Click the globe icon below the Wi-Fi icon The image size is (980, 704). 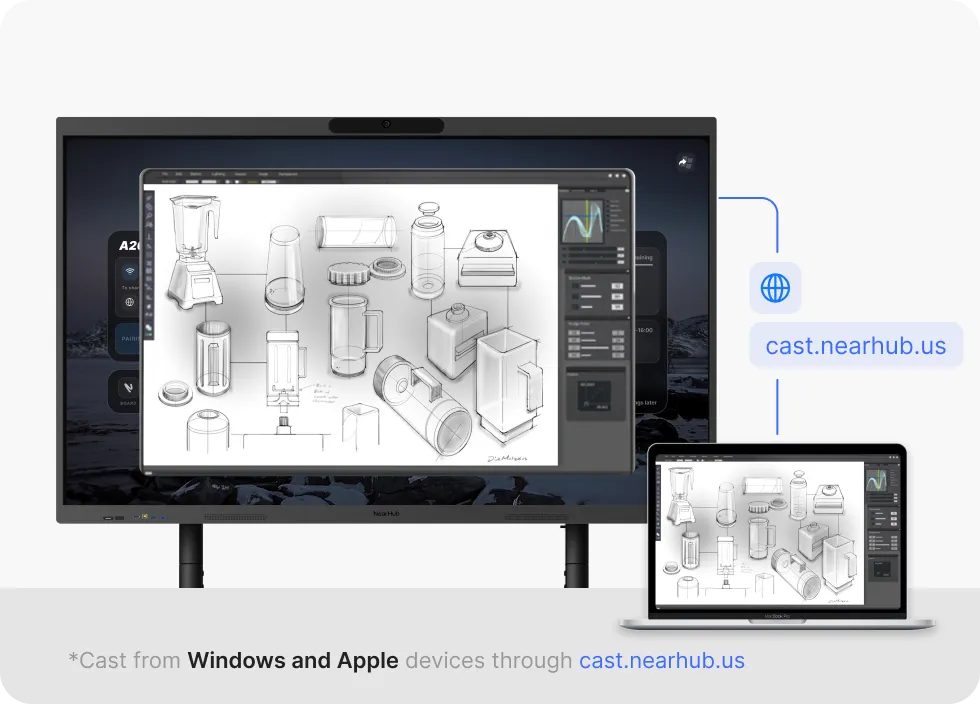click(x=128, y=301)
